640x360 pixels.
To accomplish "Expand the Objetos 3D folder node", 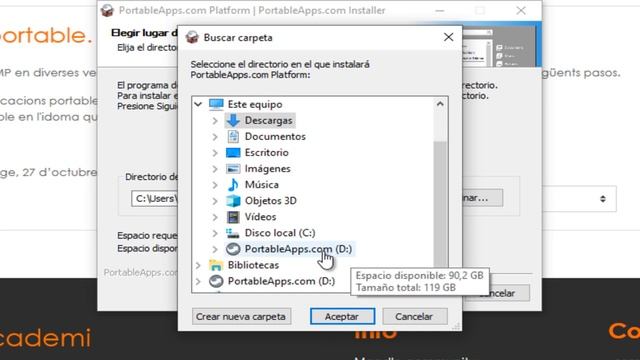I will (x=215, y=201).
